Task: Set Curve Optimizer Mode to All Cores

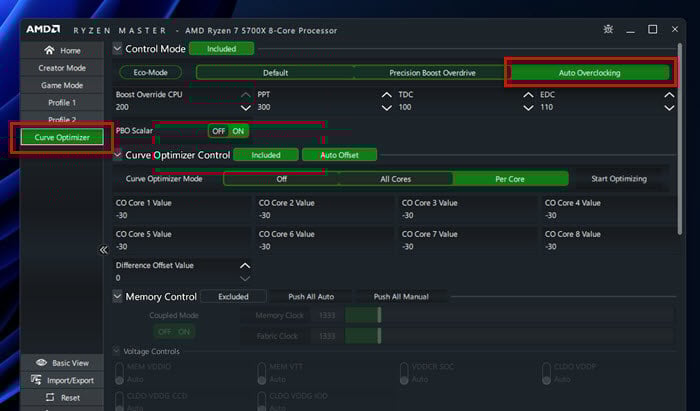Action: pos(396,179)
